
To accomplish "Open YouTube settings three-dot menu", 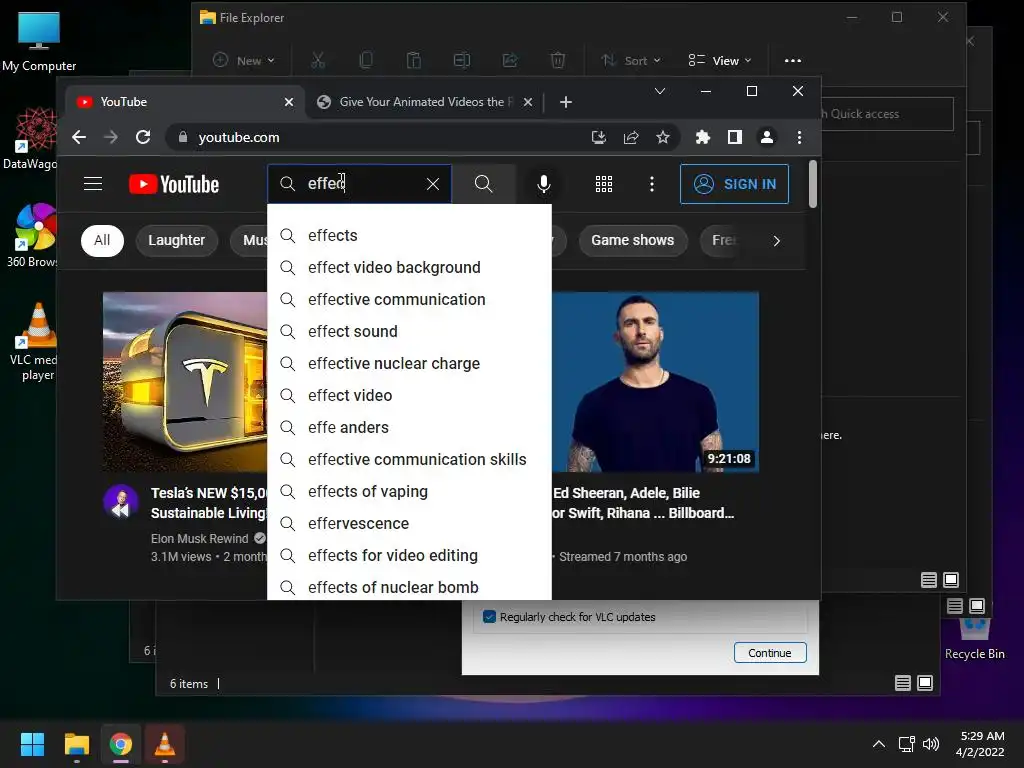I will pyautogui.click(x=651, y=184).
